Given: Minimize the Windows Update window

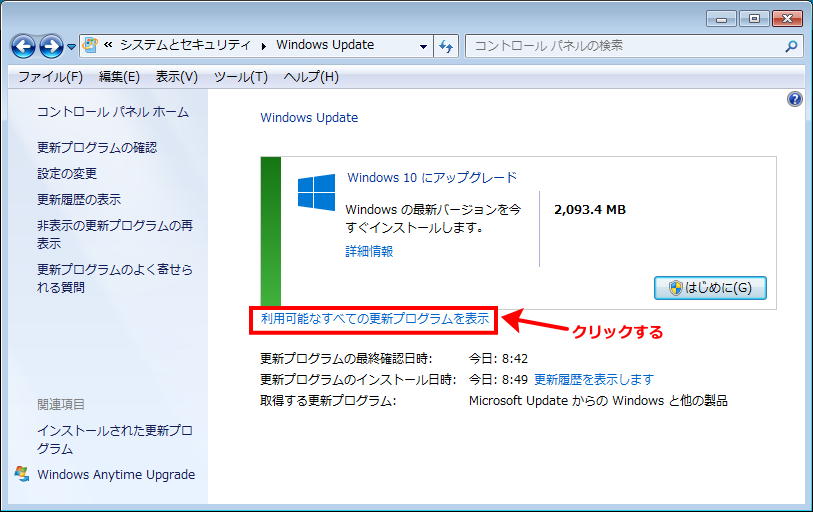Looking at the screenshot, I should pos(721,19).
